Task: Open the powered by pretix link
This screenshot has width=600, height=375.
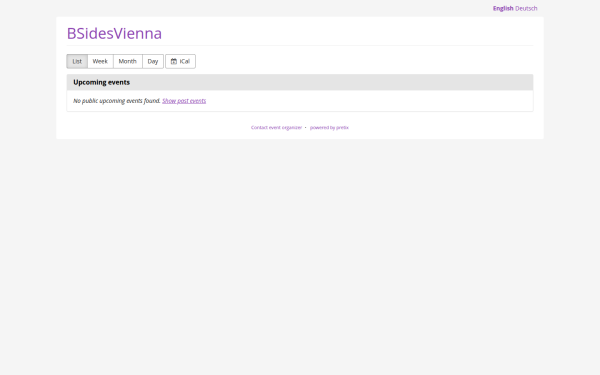Action: pyautogui.click(x=329, y=127)
